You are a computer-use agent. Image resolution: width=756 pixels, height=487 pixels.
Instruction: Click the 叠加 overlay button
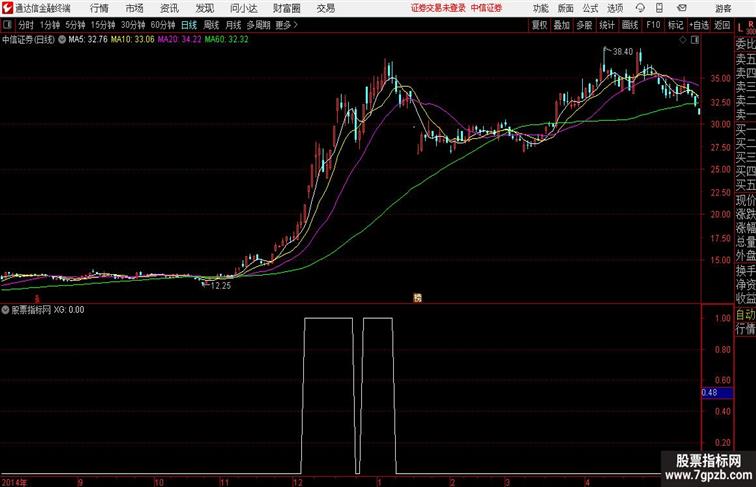click(561, 25)
